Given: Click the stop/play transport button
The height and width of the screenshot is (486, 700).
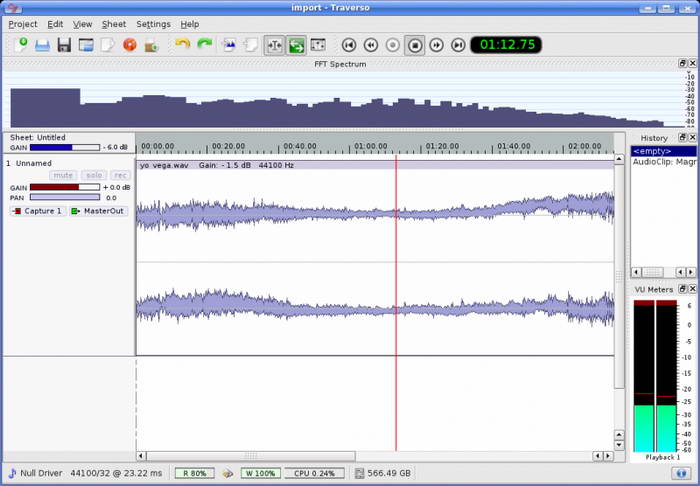Looking at the screenshot, I should coord(415,45).
